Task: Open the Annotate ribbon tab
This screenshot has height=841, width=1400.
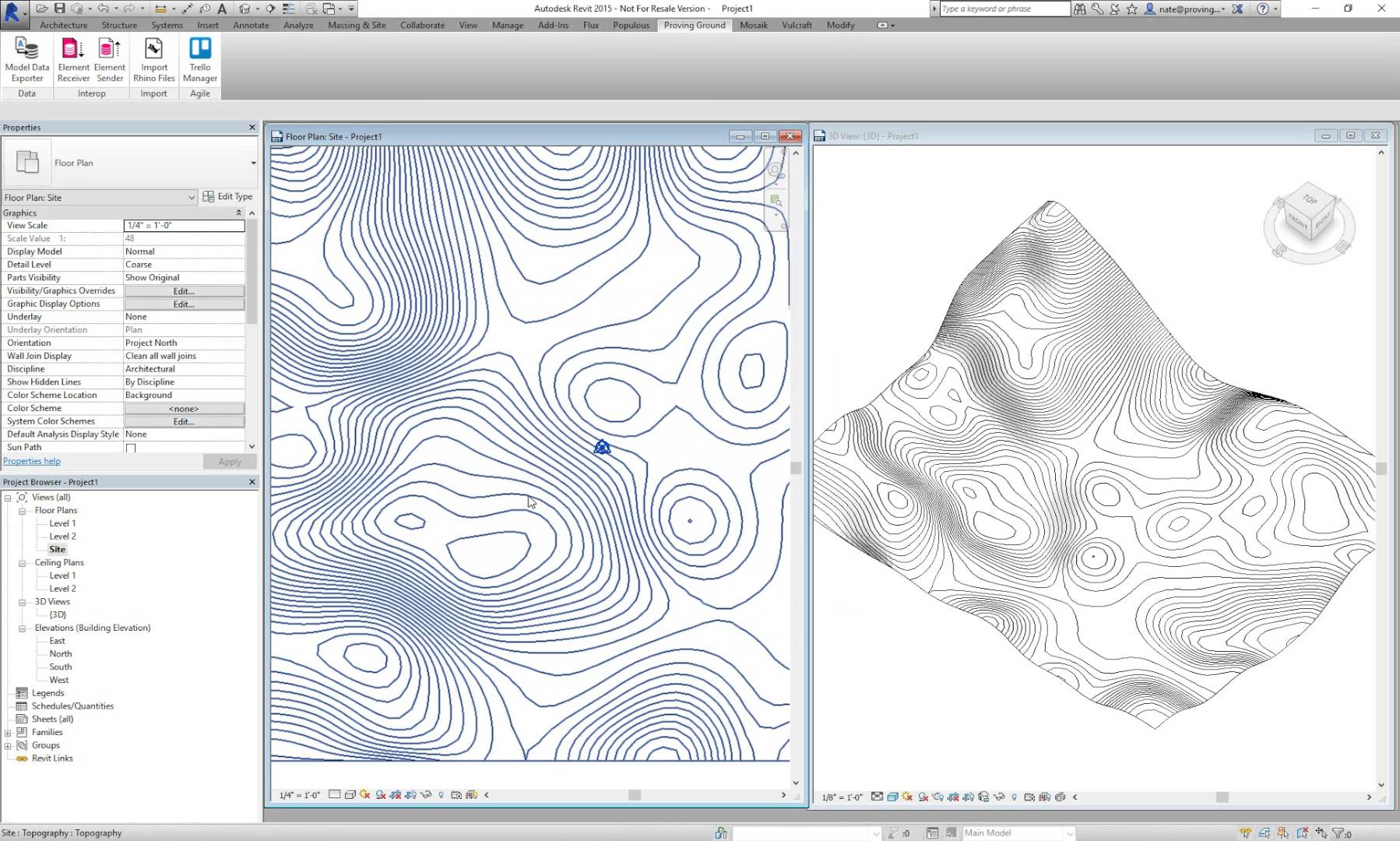Action: [251, 25]
